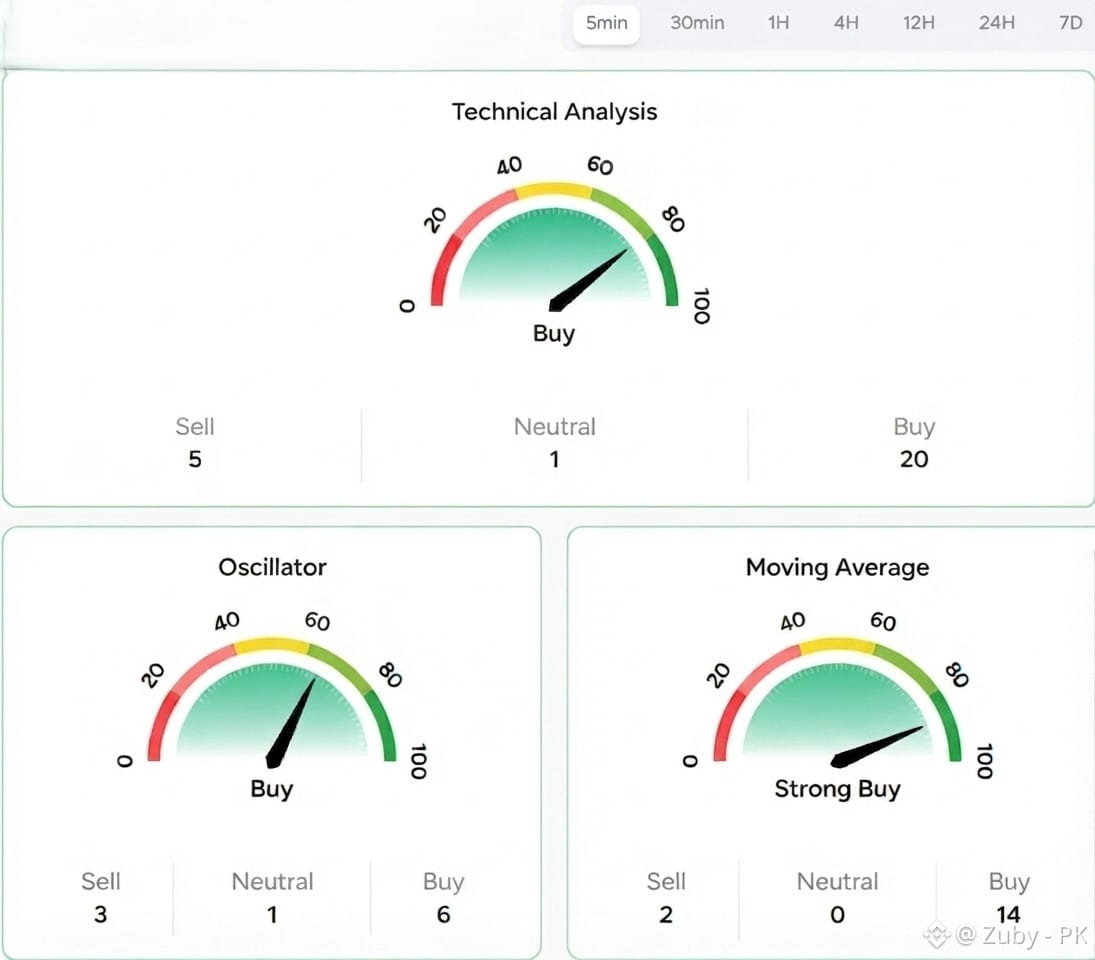Click the Sell label in Oscillator card
1095x960 pixels.
[x=101, y=881]
